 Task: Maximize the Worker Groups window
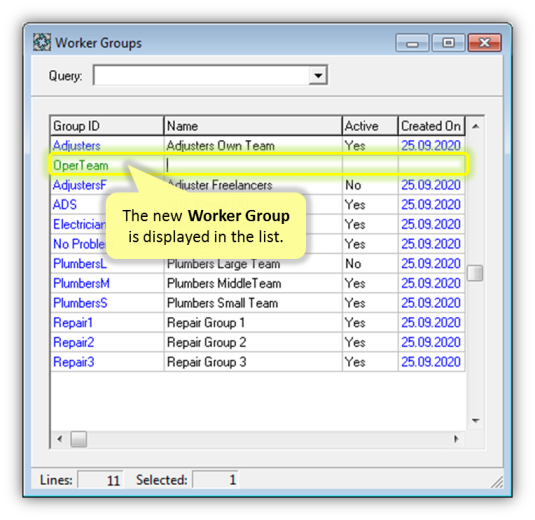click(448, 43)
